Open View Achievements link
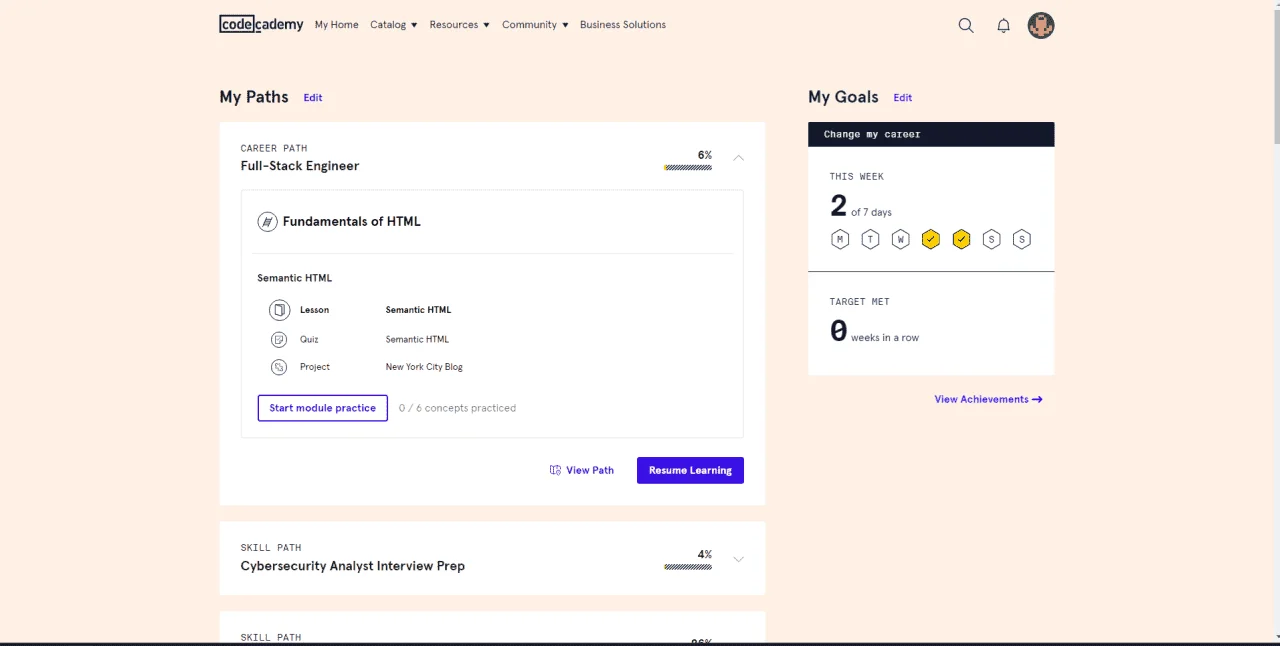This screenshot has width=1280, height=646. (989, 399)
